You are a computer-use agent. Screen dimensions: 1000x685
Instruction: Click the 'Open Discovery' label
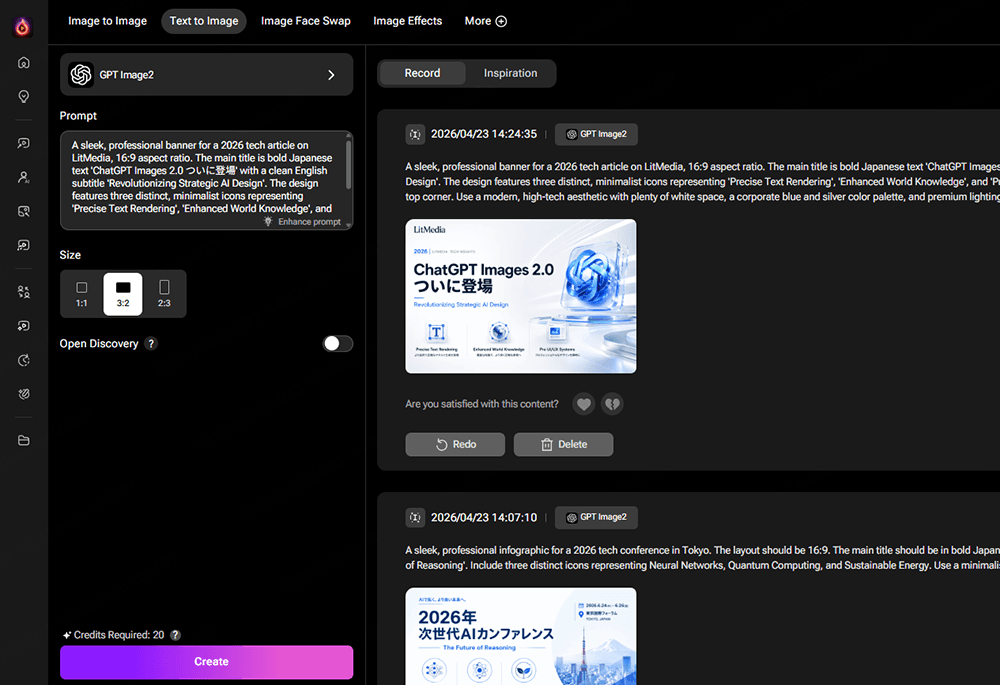(99, 344)
